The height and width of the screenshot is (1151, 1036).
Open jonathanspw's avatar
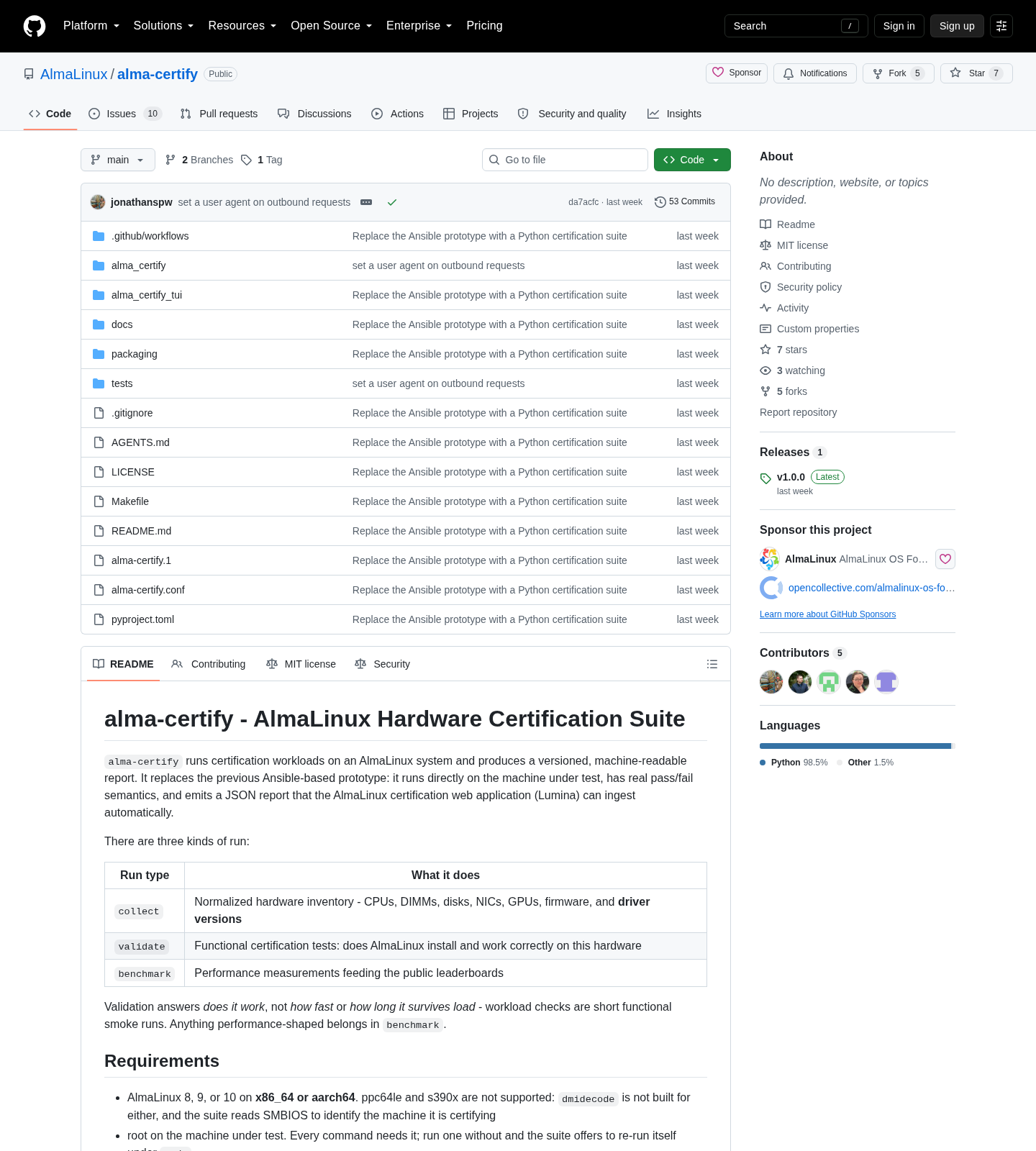pyautogui.click(x=98, y=202)
